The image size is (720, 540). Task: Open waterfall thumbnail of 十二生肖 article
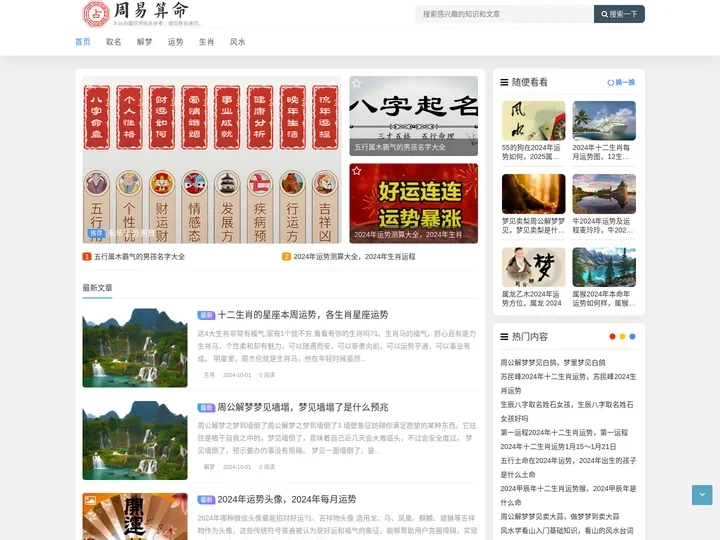(135, 348)
